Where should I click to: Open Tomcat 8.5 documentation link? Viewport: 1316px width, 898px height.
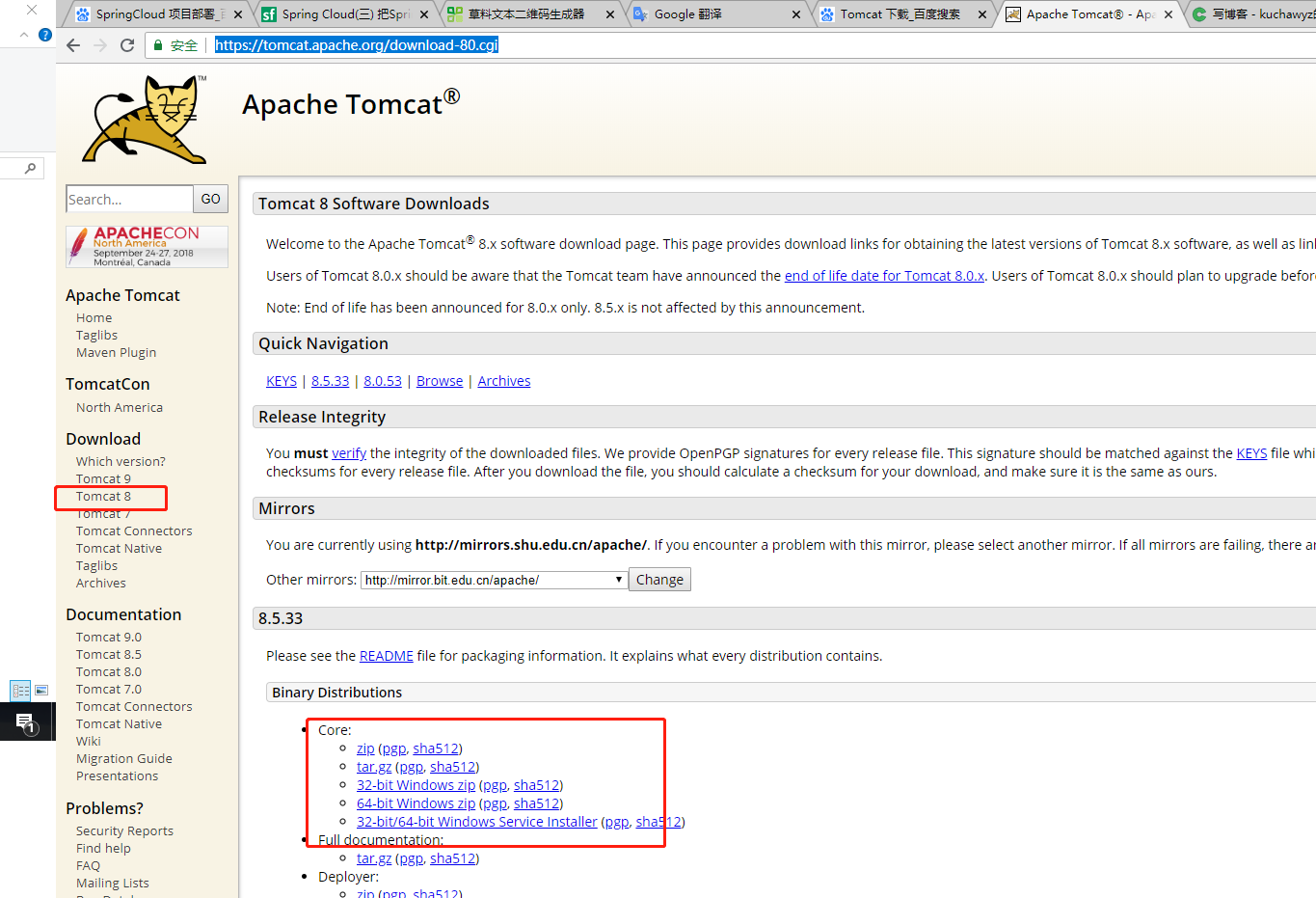pos(108,655)
